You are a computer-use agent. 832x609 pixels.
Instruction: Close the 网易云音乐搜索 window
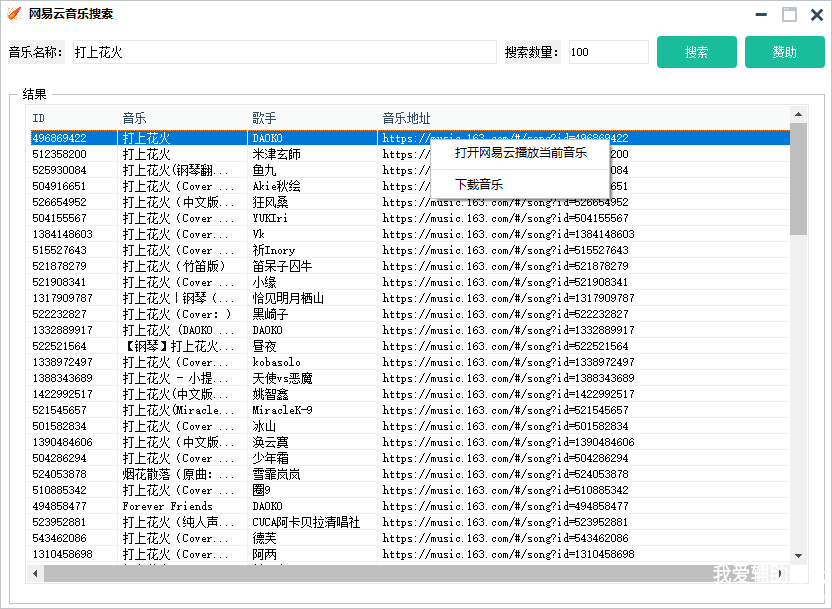[x=816, y=15]
